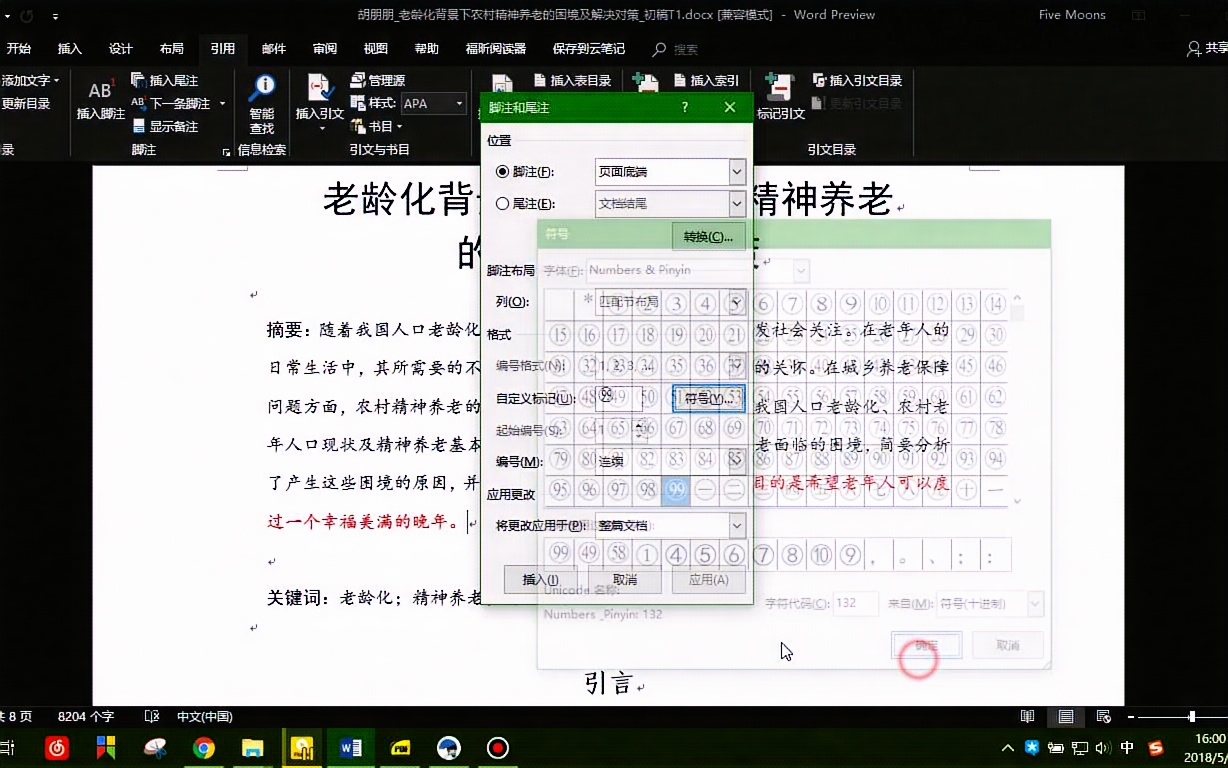Click the 转换(C)... button

pyautogui.click(x=708, y=236)
